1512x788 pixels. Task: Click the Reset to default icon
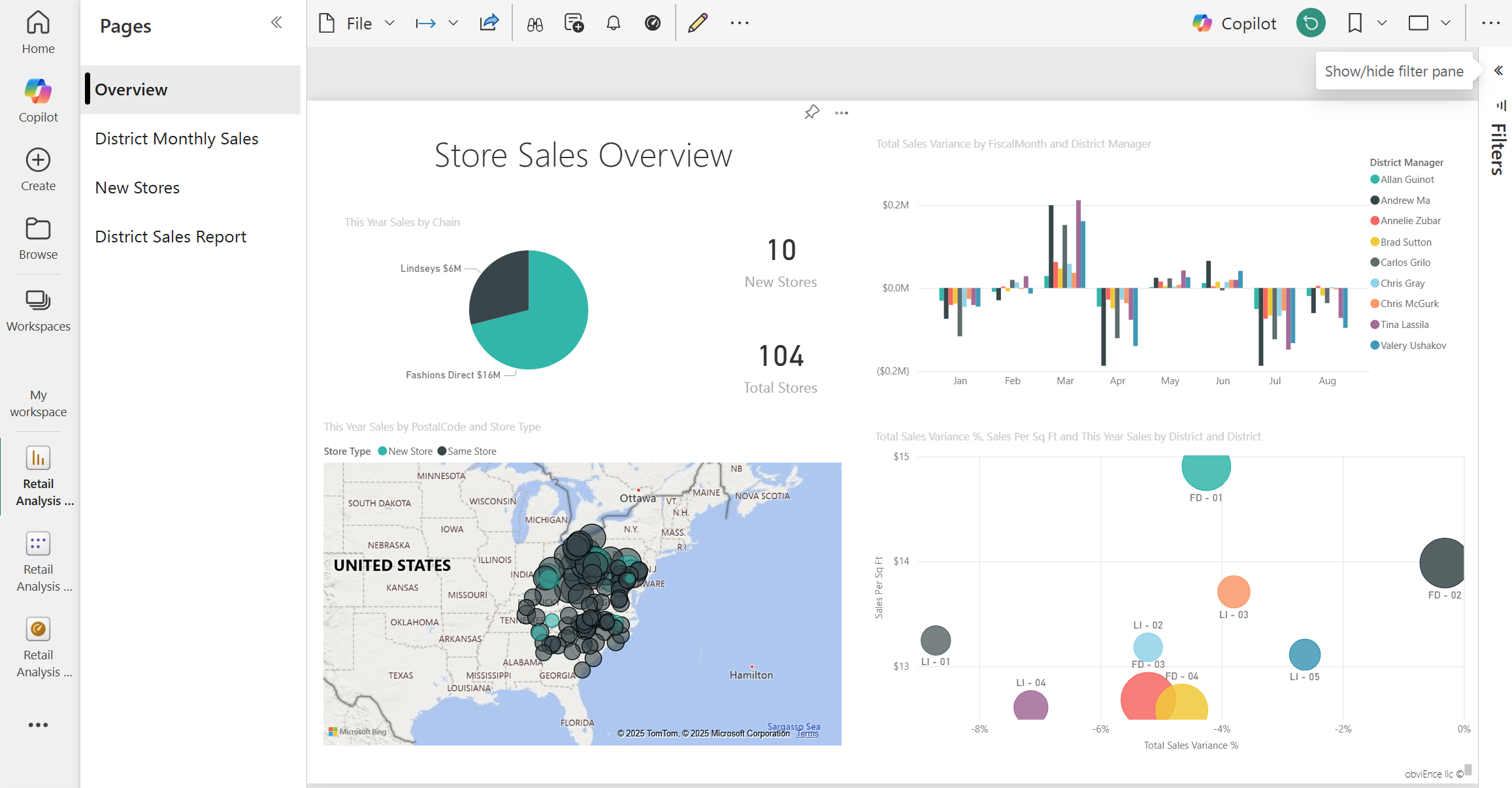coord(1310,24)
